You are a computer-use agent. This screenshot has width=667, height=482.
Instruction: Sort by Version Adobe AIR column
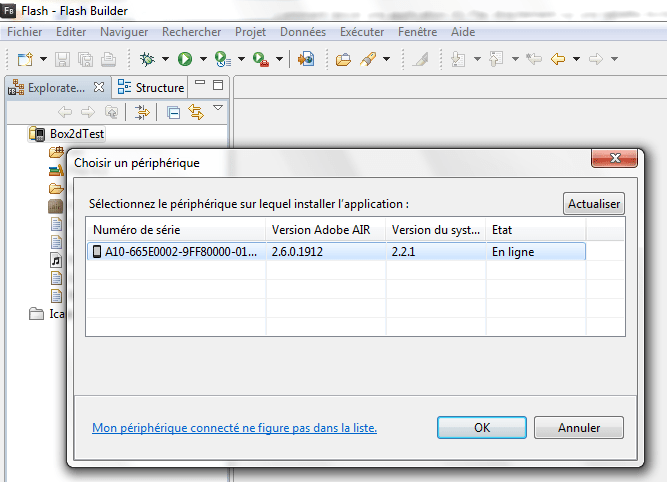point(326,230)
